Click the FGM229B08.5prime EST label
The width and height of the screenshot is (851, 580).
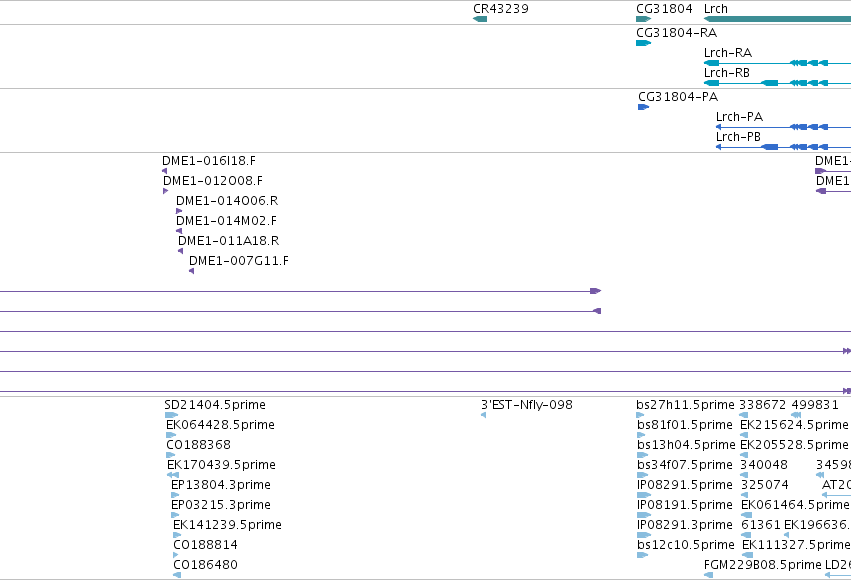click(x=763, y=565)
